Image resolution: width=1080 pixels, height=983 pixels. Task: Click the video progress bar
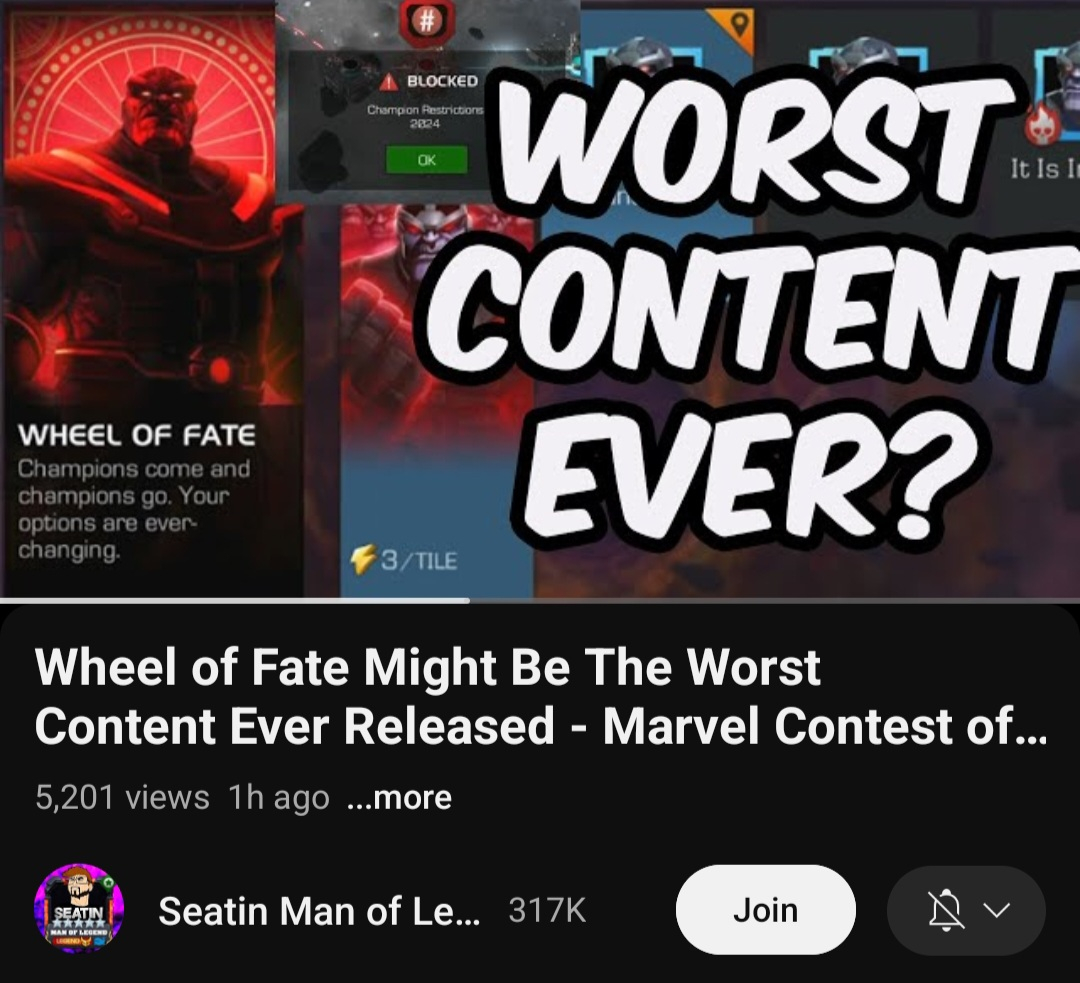(540, 601)
